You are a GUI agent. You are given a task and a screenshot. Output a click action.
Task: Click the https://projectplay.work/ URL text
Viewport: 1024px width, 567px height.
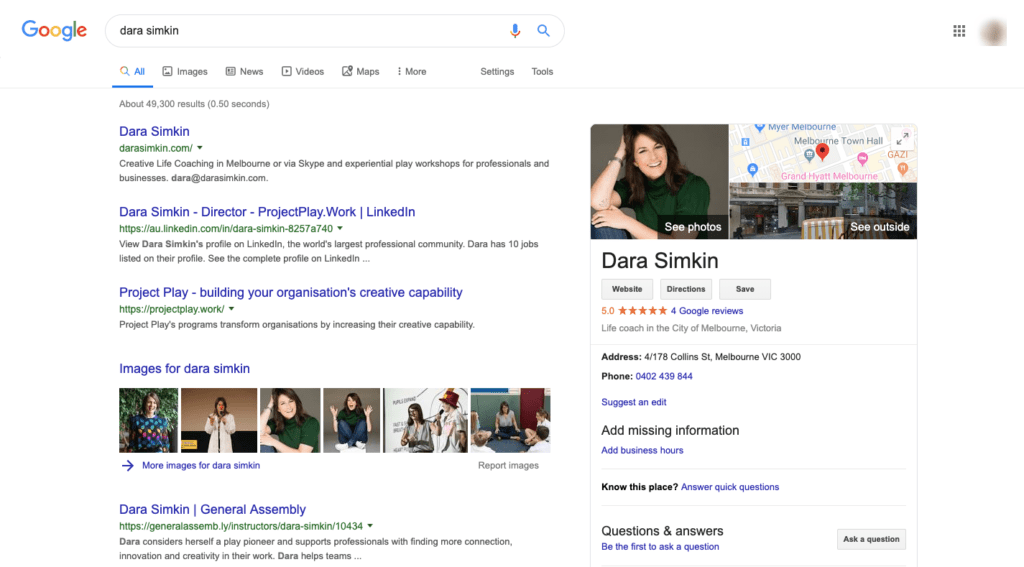click(171, 309)
